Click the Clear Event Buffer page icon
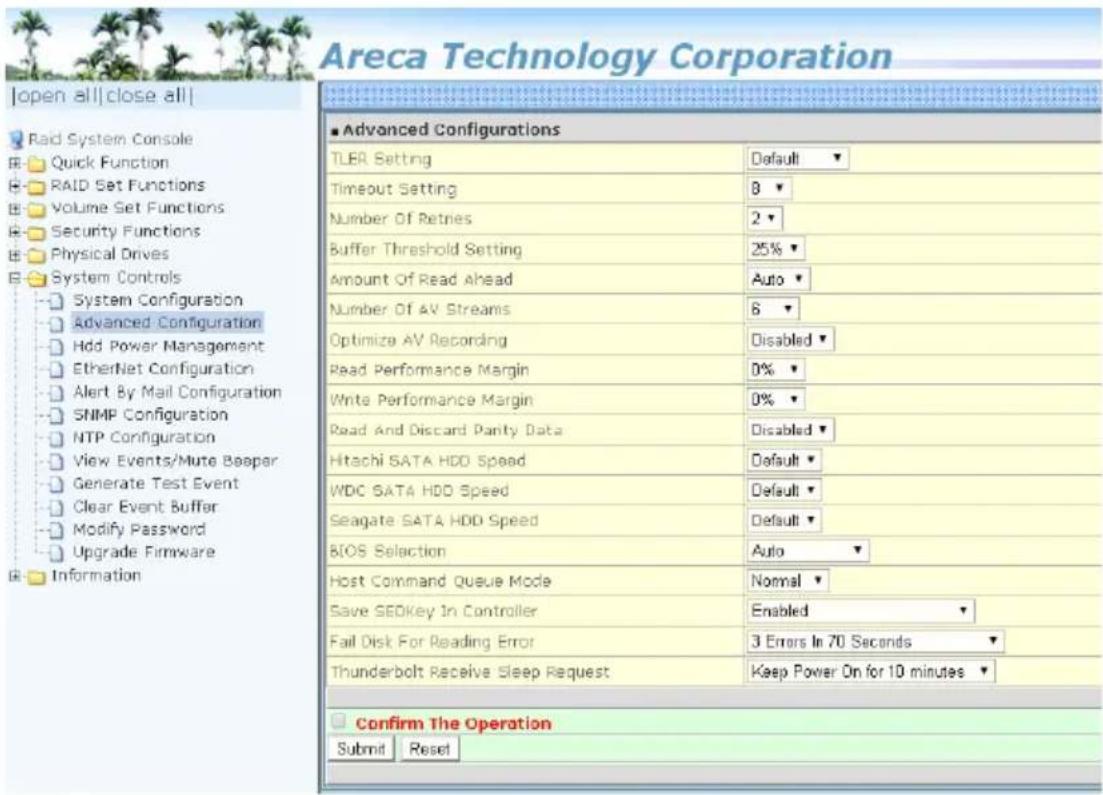Screen dimensions: 1103x795 57,507
